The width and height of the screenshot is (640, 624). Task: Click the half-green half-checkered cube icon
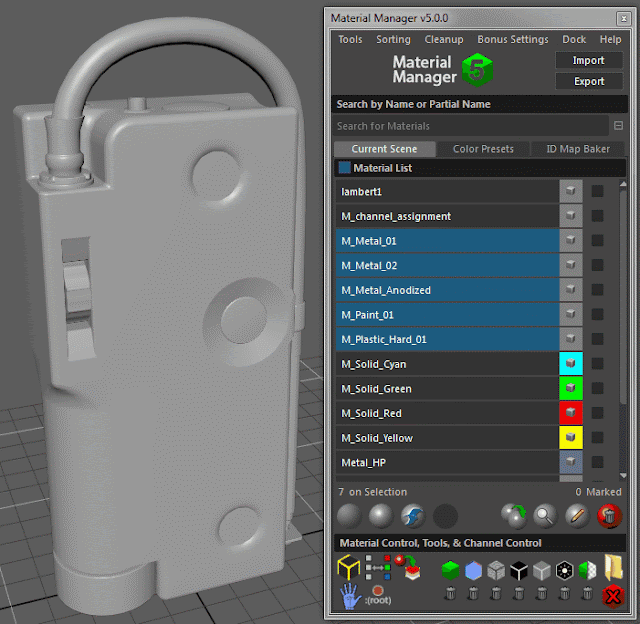588,570
